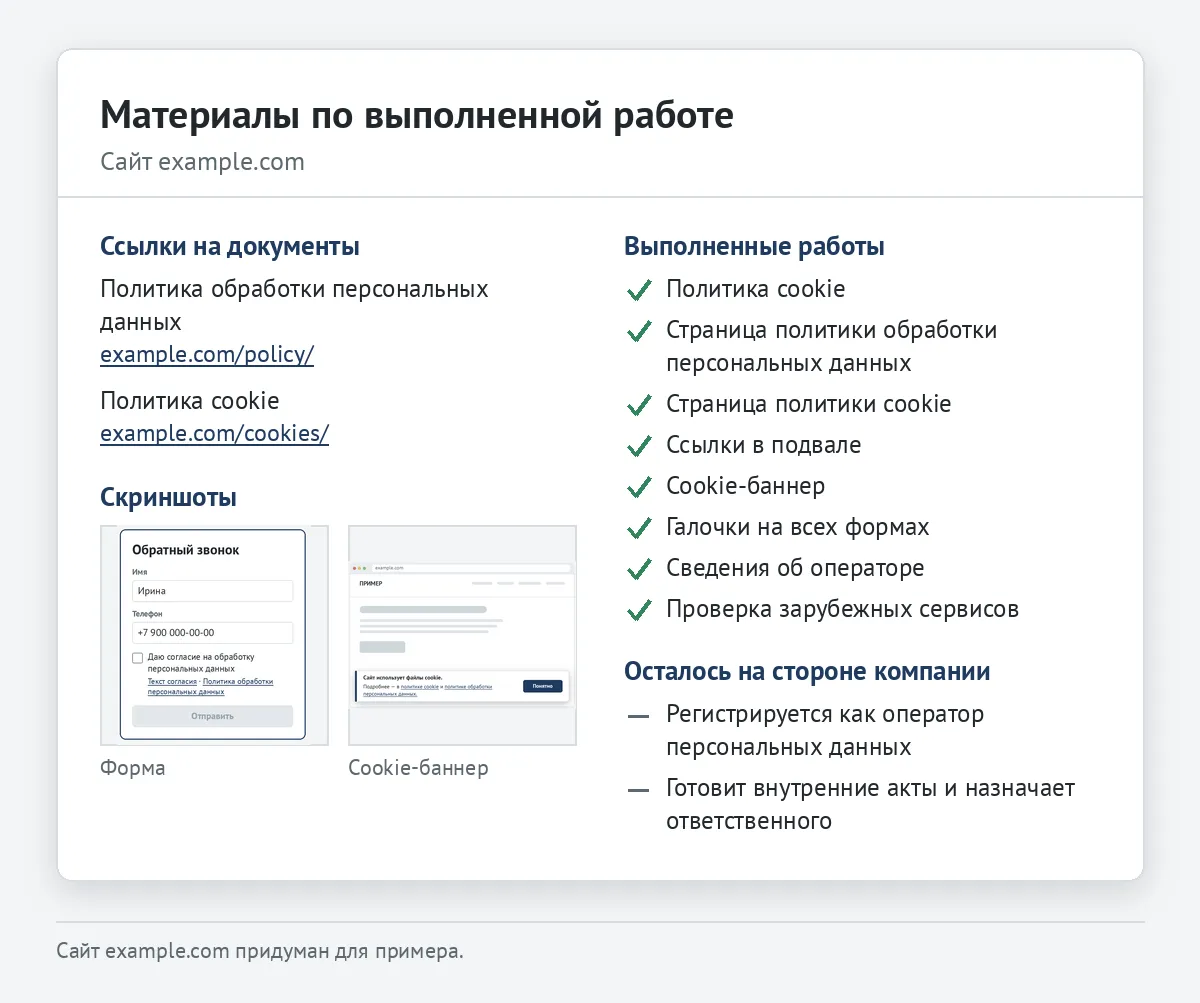This screenshot has height=1003, width=1200.
Task: Click the Скриншоты heading
Action: [169, 498]
